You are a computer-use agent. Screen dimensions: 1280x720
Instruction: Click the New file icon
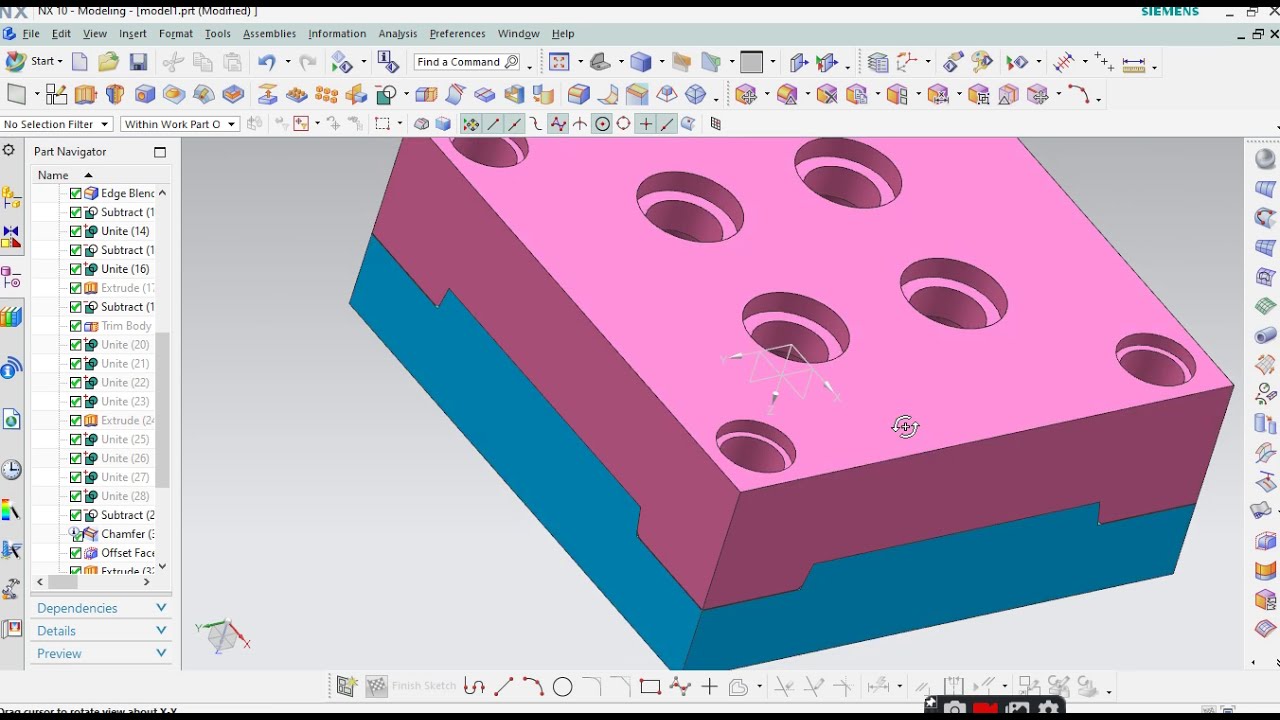tap(80, 62)
